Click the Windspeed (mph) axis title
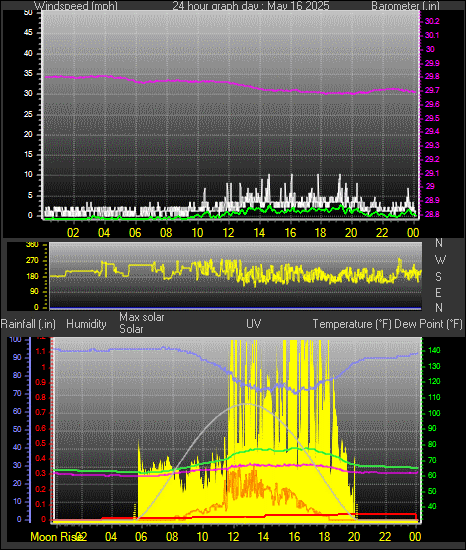 pyautogui.click(x=76, y=6)
